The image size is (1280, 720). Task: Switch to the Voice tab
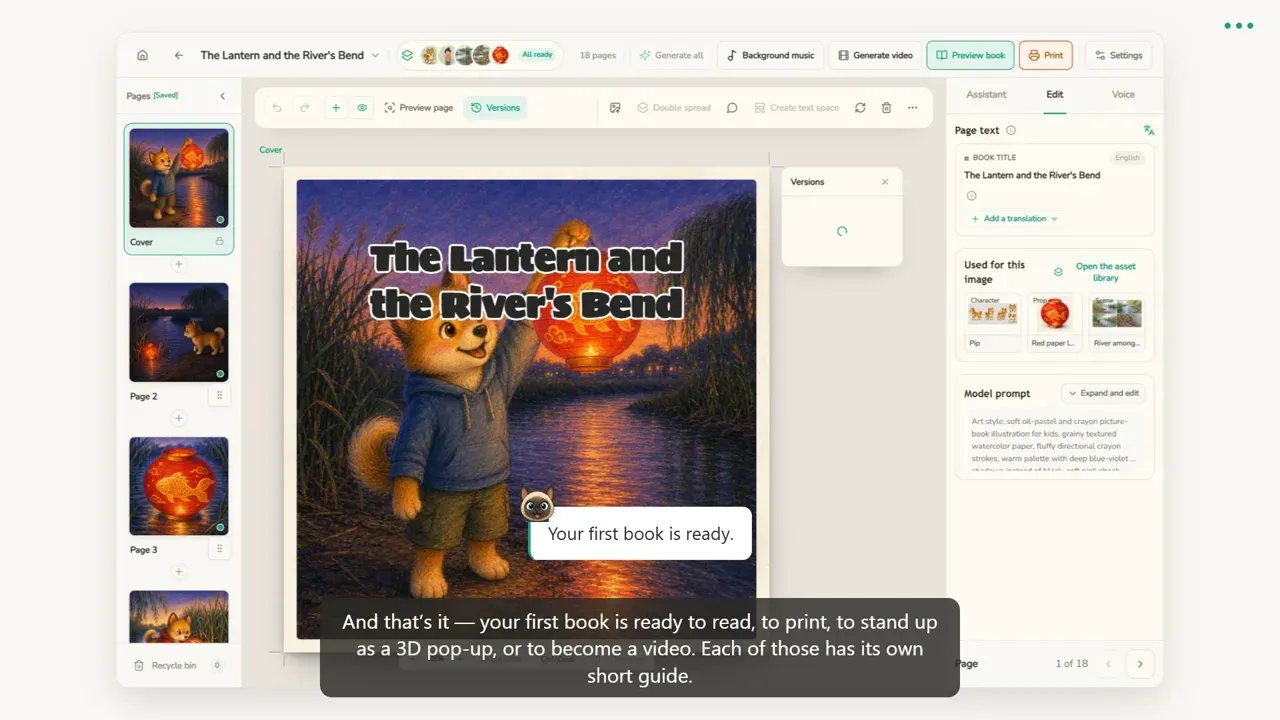click(x=1123, y=94)
